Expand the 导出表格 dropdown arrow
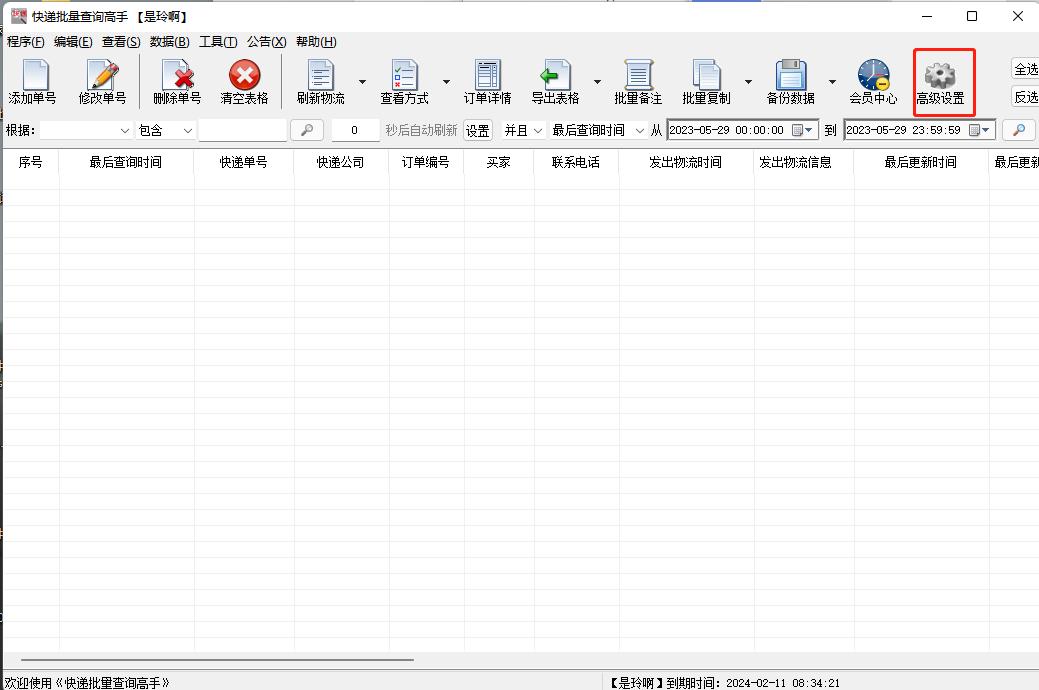This screenshot has width=1039, height=690. tap(597, 82)
